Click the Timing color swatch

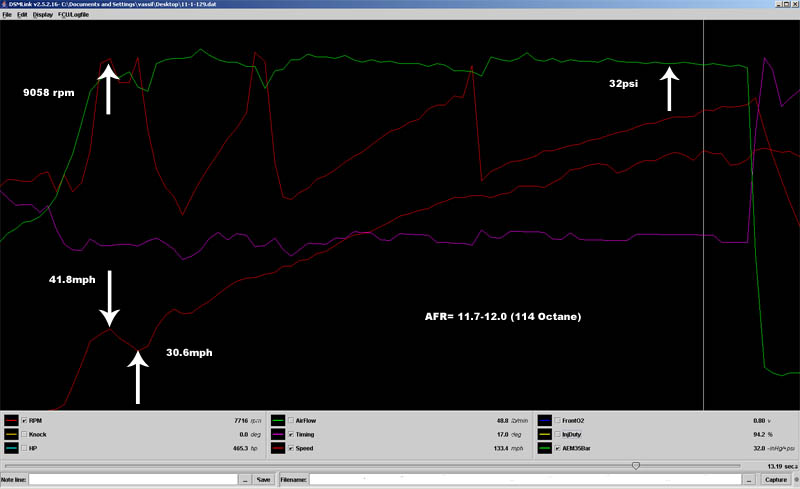[279, 435]
